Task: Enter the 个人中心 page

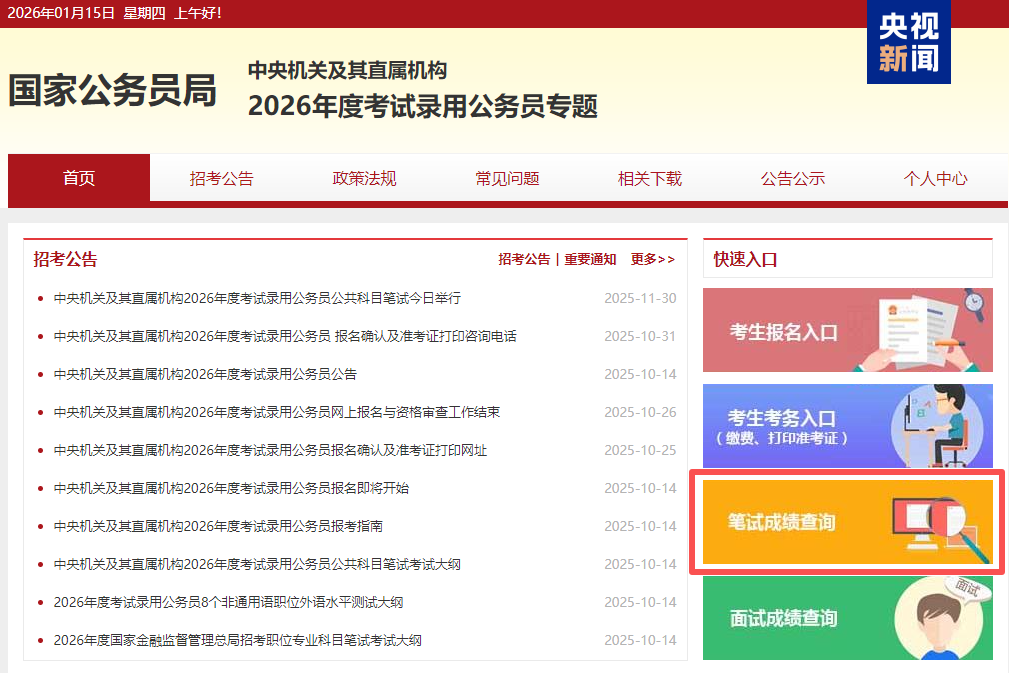Action: coord(935,179)
